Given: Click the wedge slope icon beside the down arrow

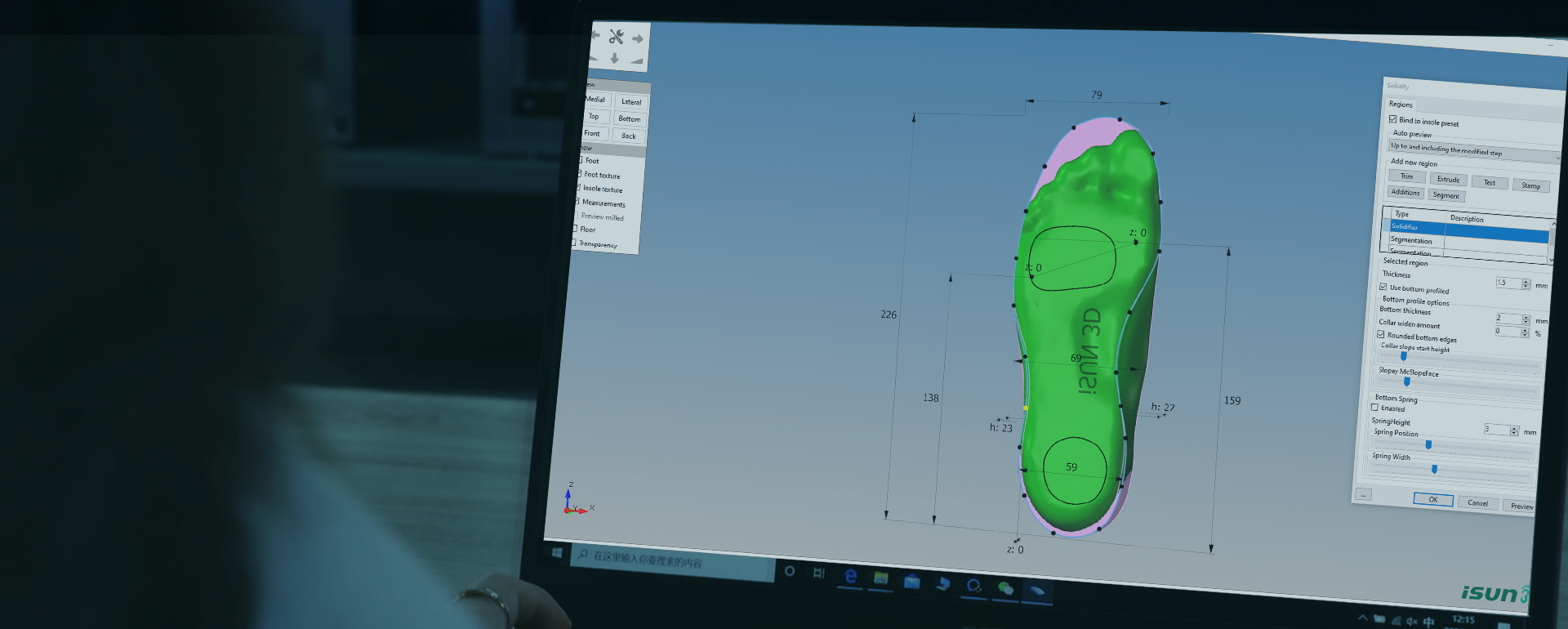Looking at the screenshot, I should click(x=636, y=60).
